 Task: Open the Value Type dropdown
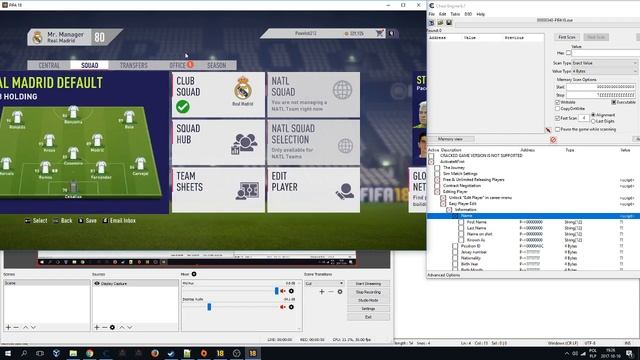[x=604, y=71]
